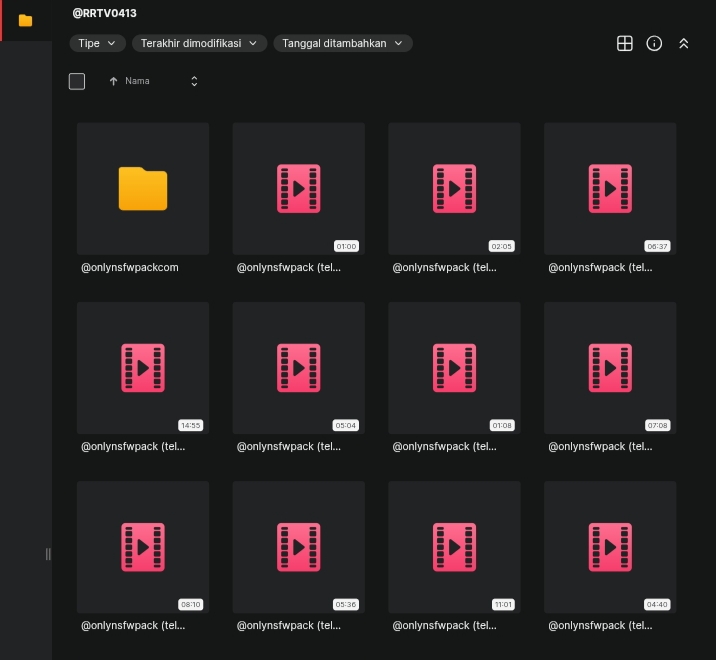Select the video with duration 08:10

click(x=143, y=547)
